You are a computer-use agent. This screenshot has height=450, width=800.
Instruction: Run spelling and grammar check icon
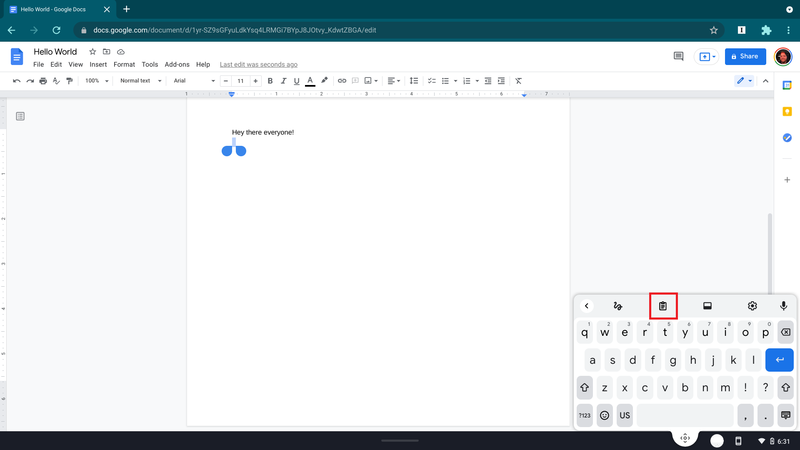click(x=56, y=81)
